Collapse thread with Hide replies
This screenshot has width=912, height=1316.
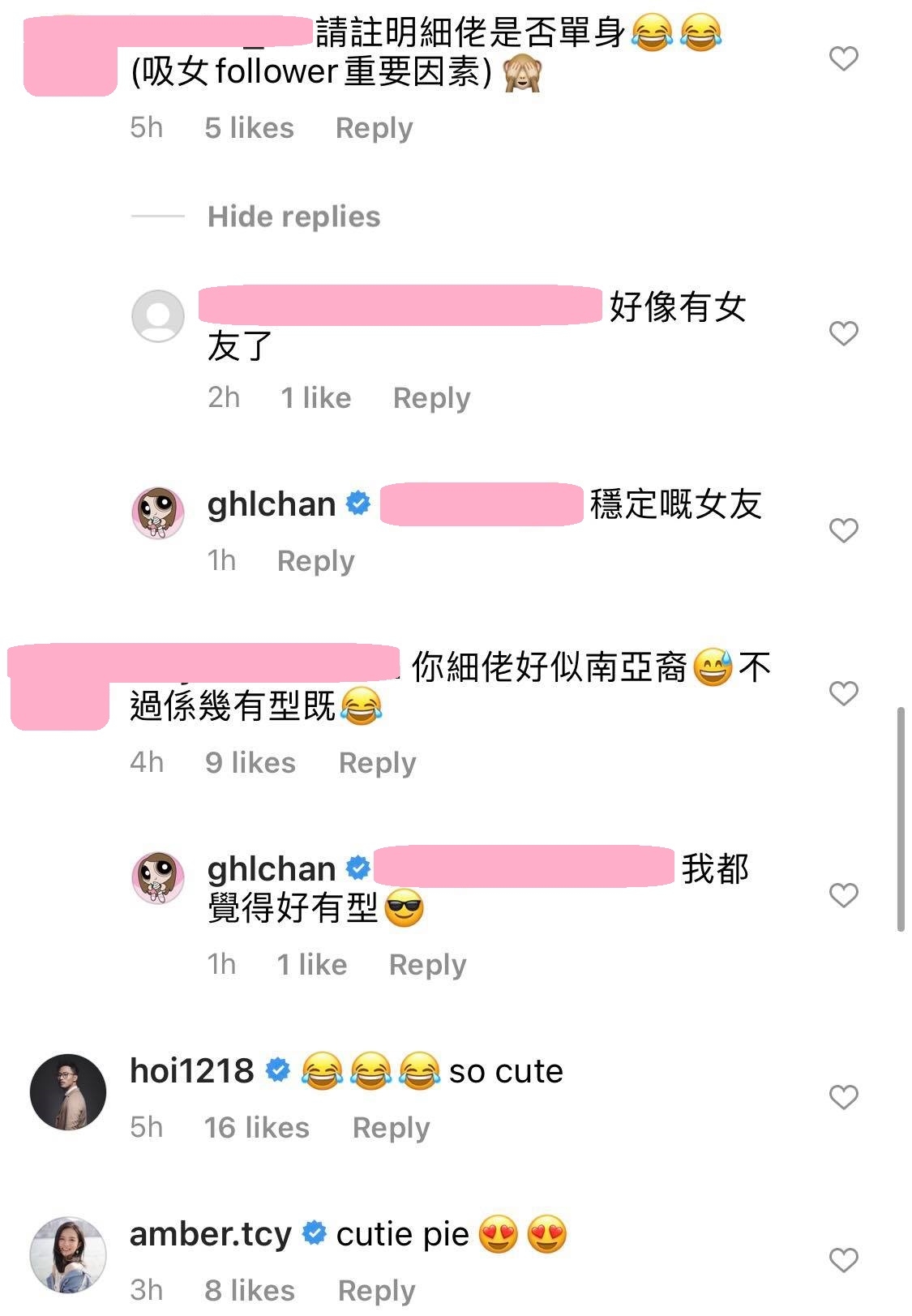(293, 216)
